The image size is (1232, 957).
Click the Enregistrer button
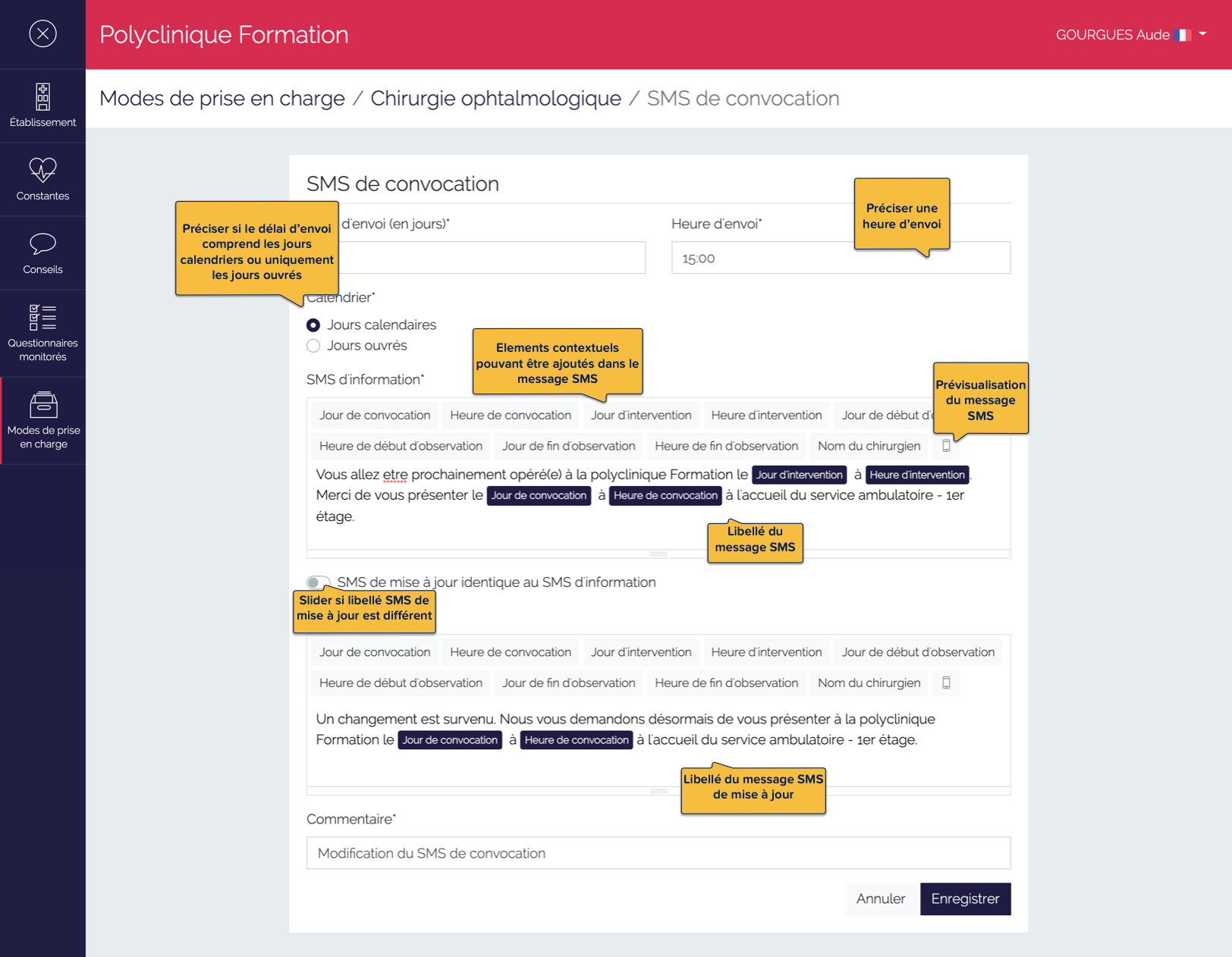965,899
